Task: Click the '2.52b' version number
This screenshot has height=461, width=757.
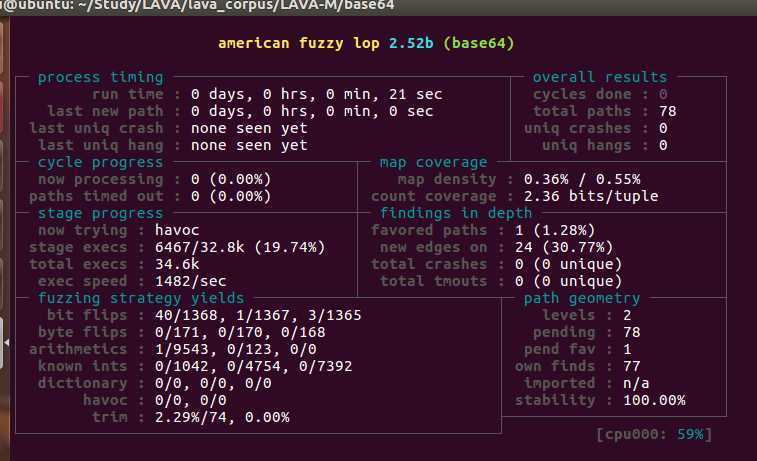Action: [411, 43]
